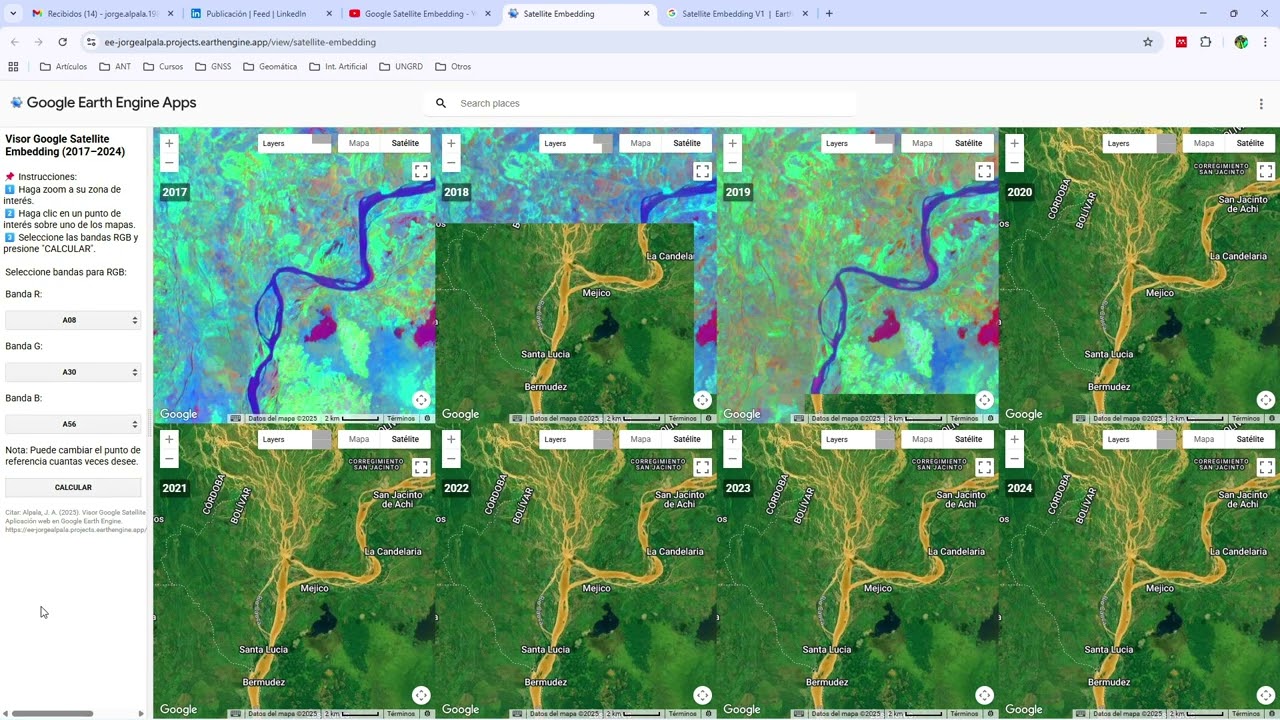Open Términos link on the 2017 map
The height and width of the screenshot is (720, 1280).
pos(400,418)
